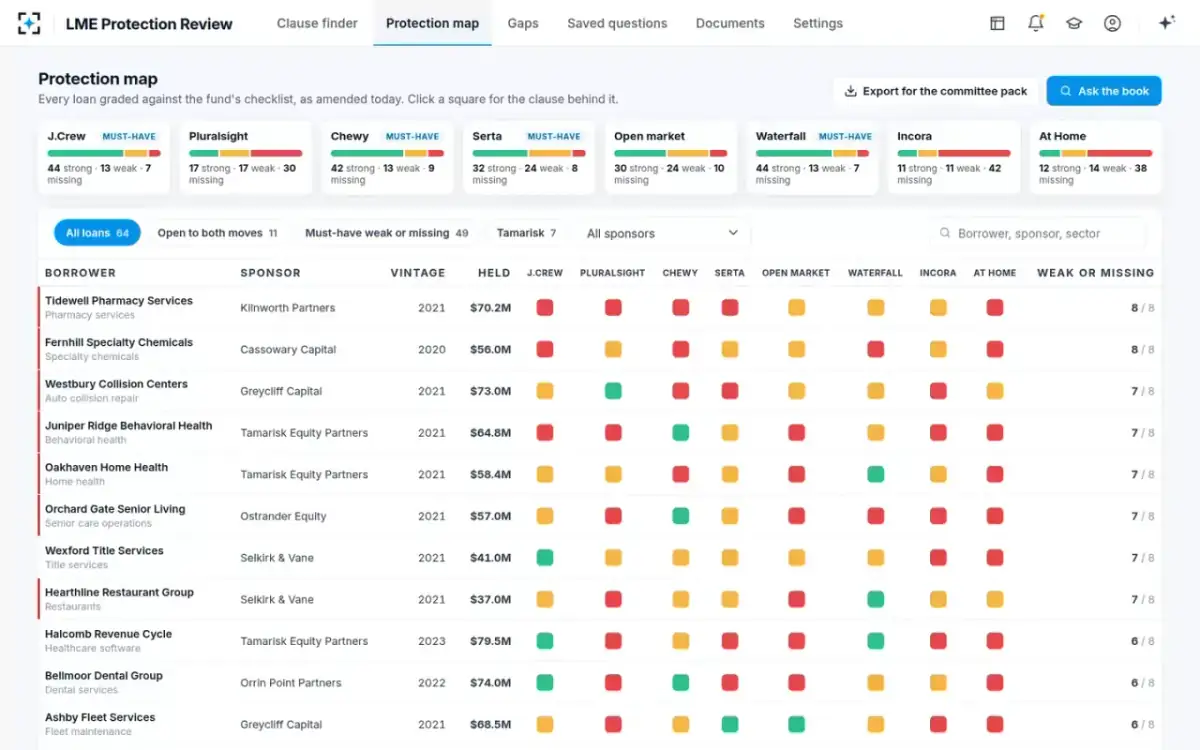Screen dimensions: 1200x750
Task: Click Kilnworth Partners sponsor cell
Action: [288, 308]
